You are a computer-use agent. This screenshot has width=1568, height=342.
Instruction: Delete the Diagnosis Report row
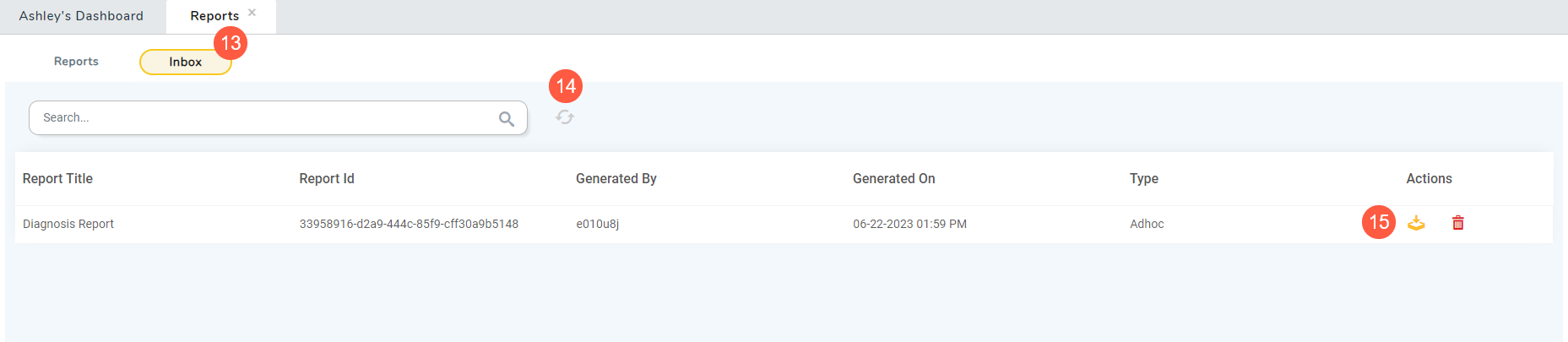[1457, 223]
